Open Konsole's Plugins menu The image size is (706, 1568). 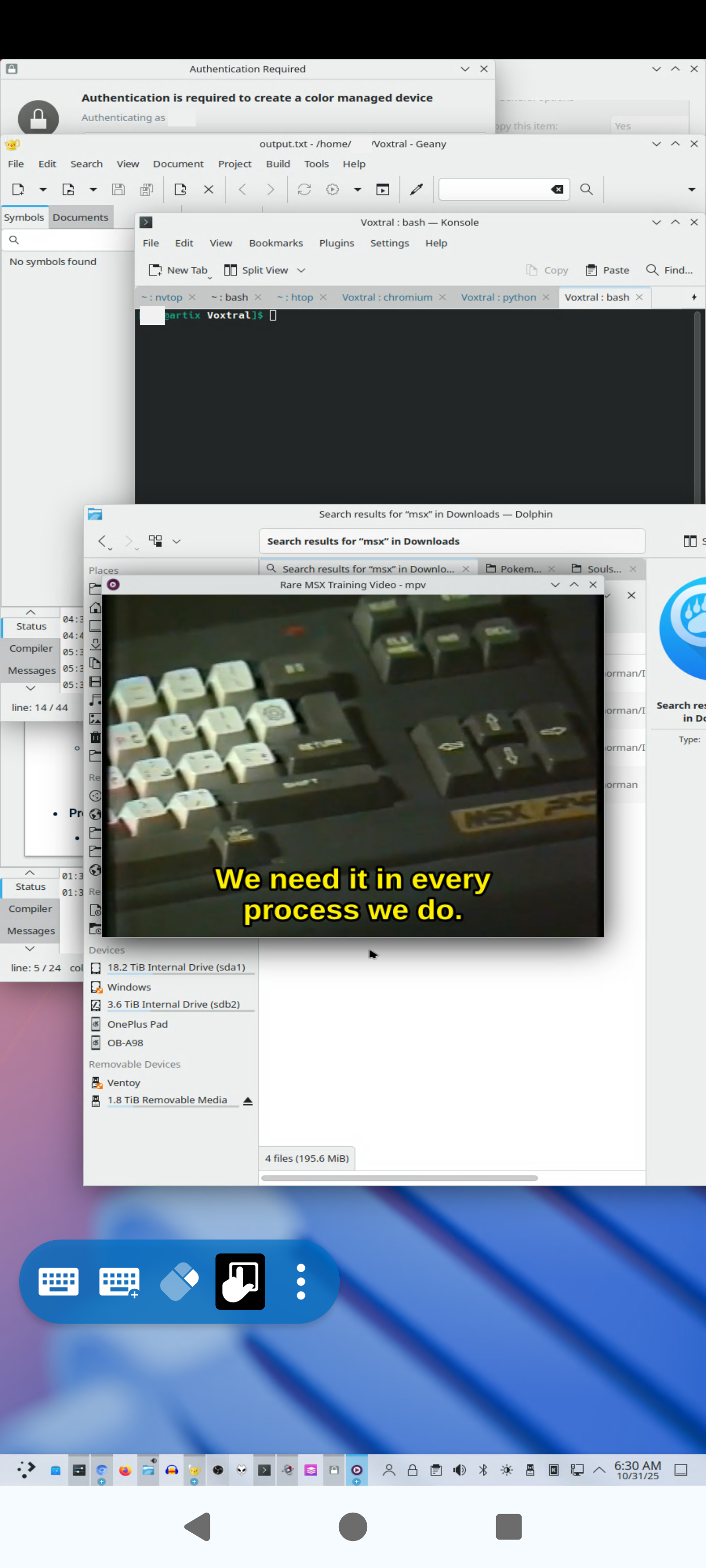336,243
